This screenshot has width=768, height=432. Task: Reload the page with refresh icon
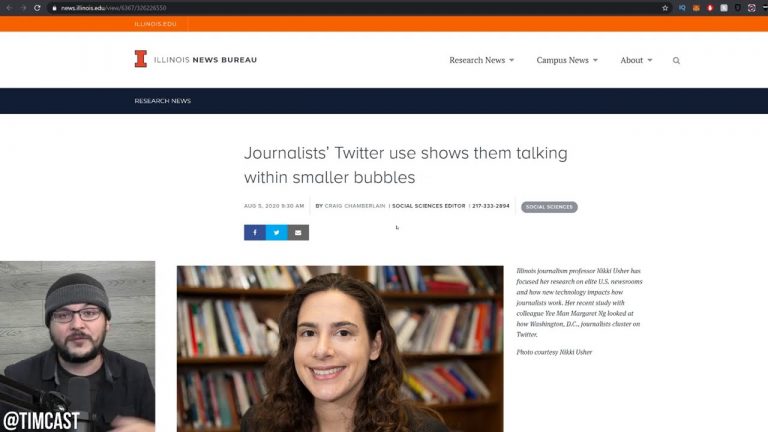pyautogui.click(x=37, y=8)
